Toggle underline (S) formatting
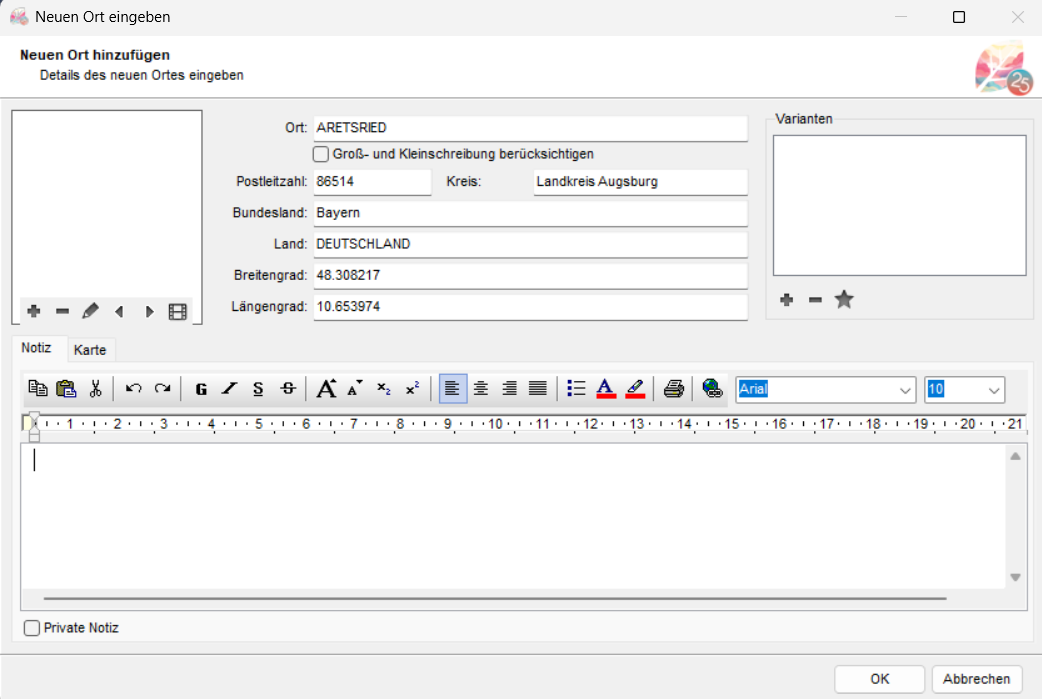The height and width of the screenshot is (699, 1042). pos(259,388)
